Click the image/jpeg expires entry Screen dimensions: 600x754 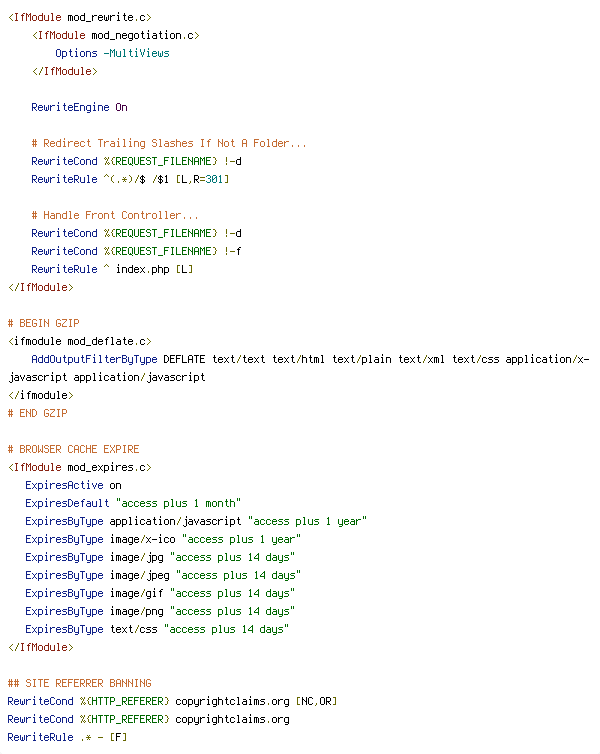163,576
